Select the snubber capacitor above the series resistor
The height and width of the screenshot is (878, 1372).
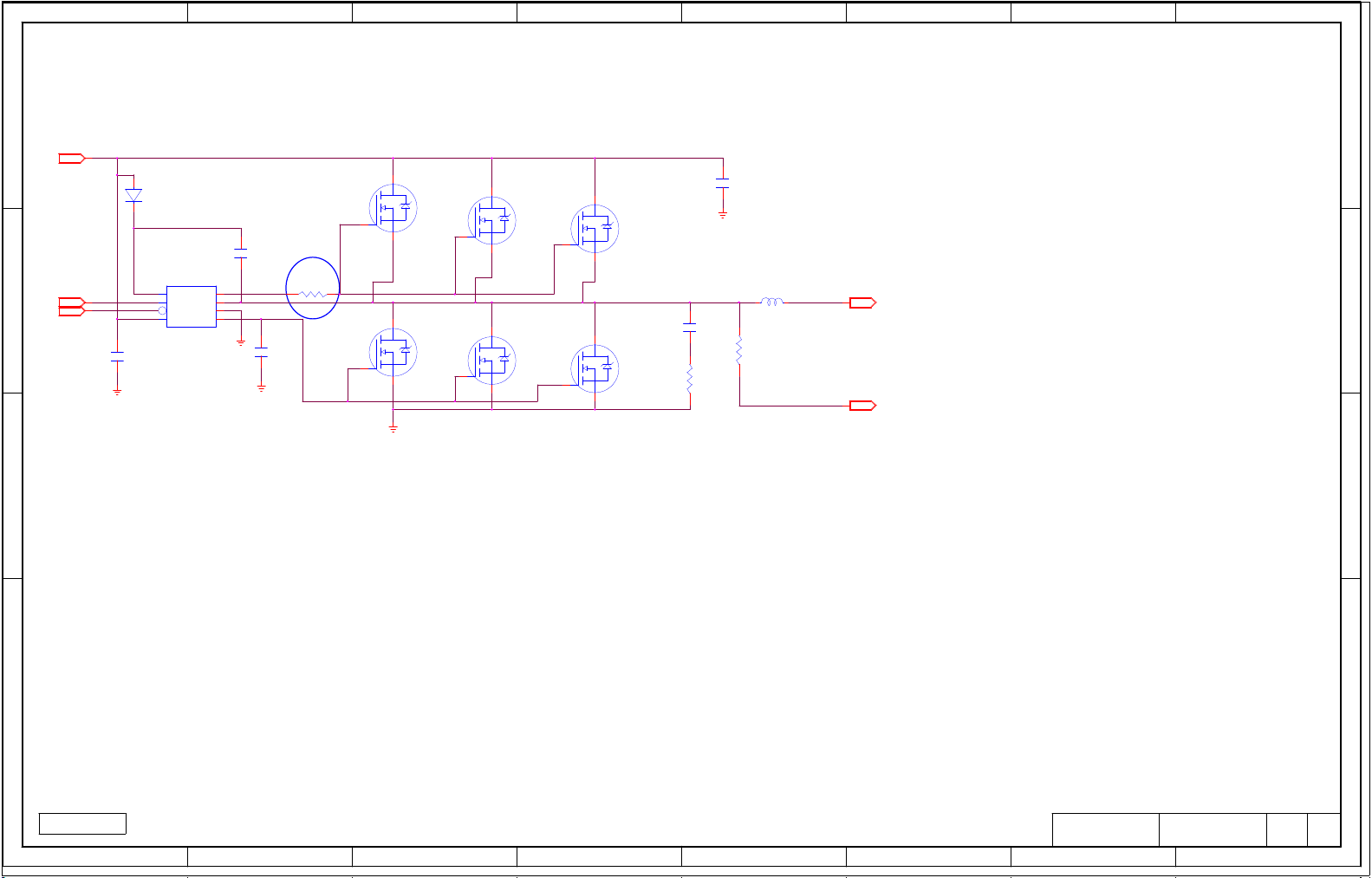690,328
